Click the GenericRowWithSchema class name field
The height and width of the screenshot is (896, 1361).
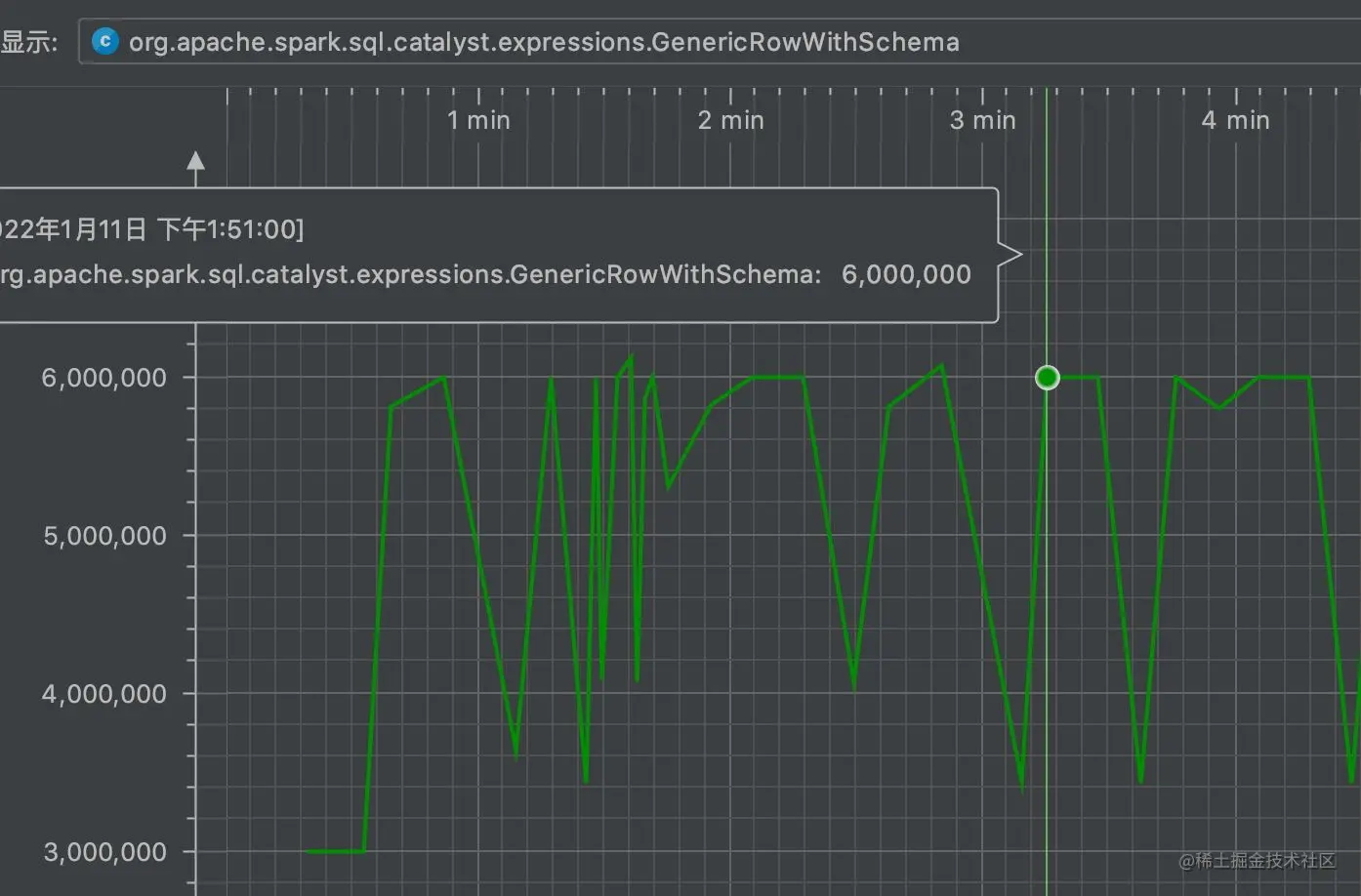720,42
